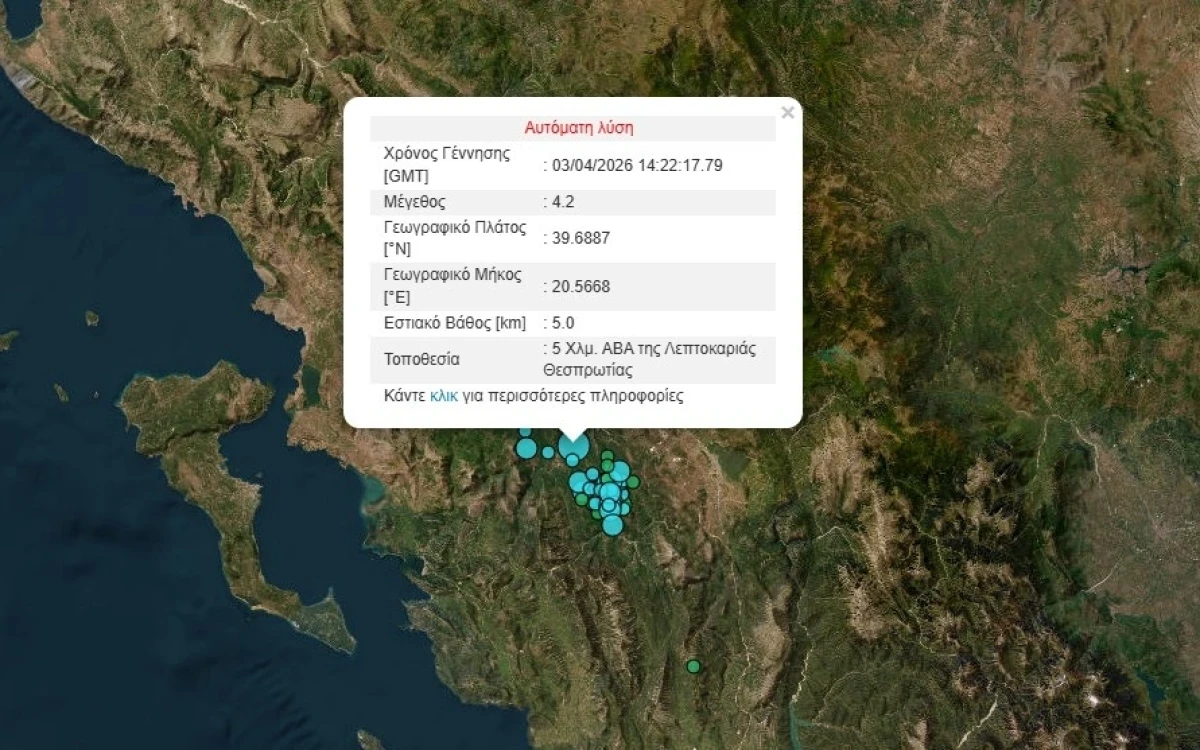
Task: Click the small cyan marker partly hidden under the popup
Action: pos(525,431)
